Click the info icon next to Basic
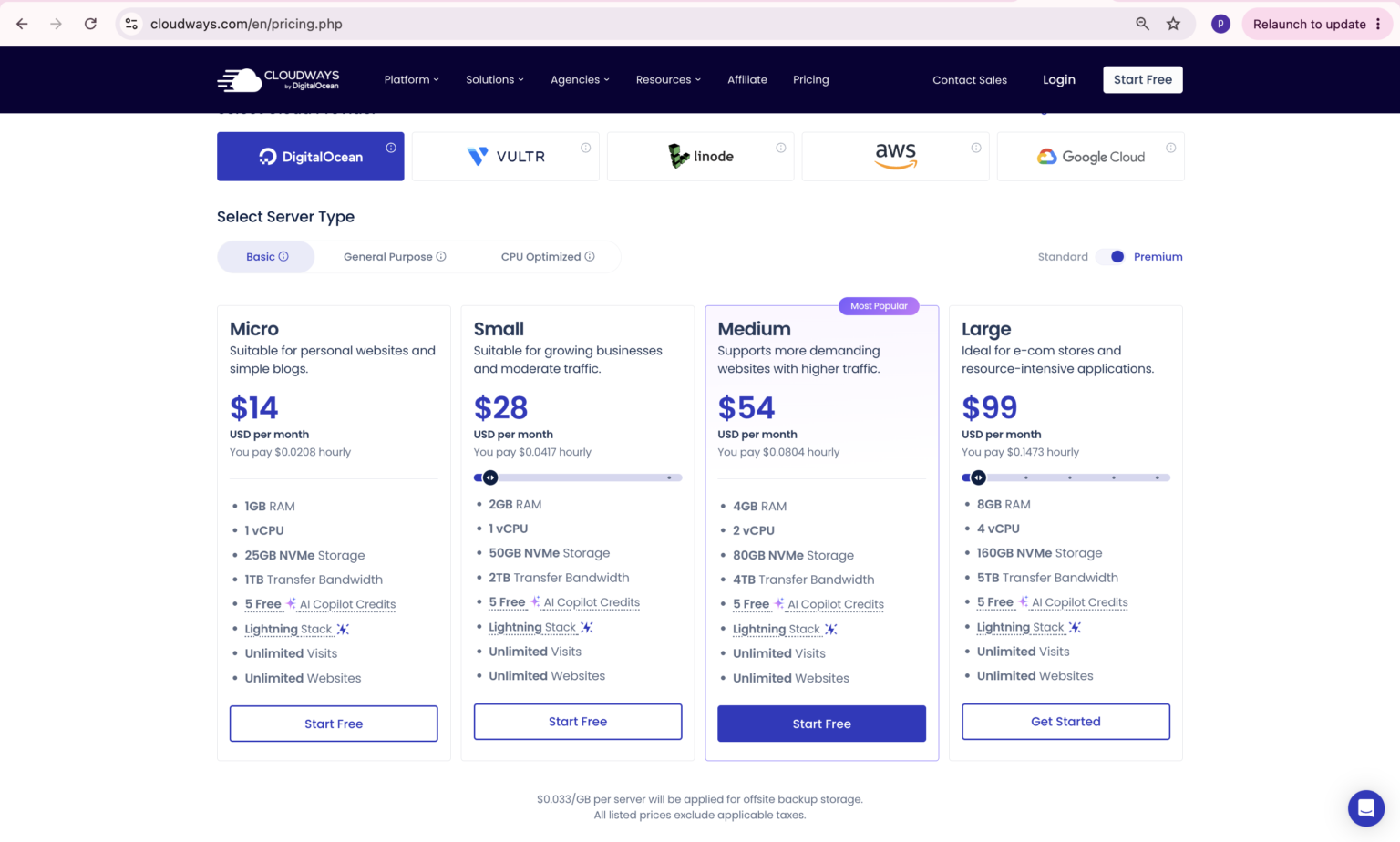Image resolution: width=1400 pixels, height=842 pixels. pyautogui.click(x=283, y=256)
